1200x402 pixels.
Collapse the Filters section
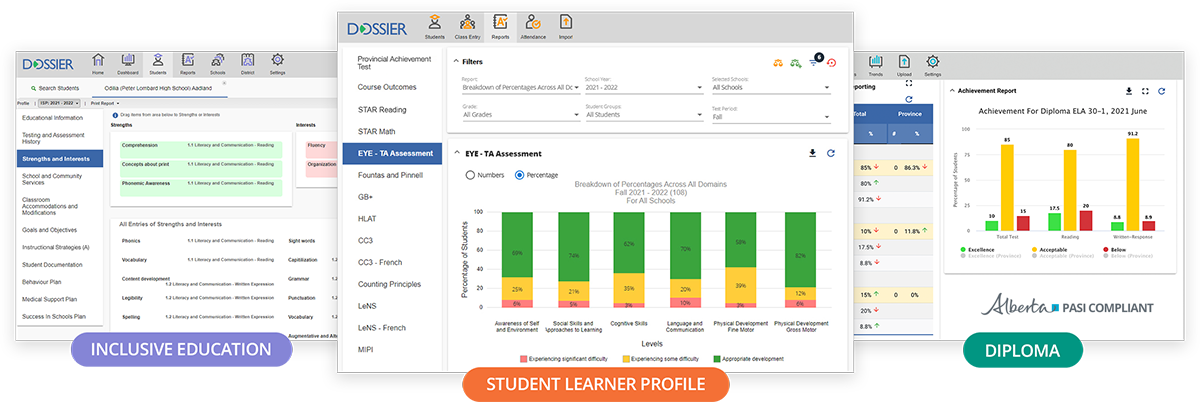click(x=456, y=61)
